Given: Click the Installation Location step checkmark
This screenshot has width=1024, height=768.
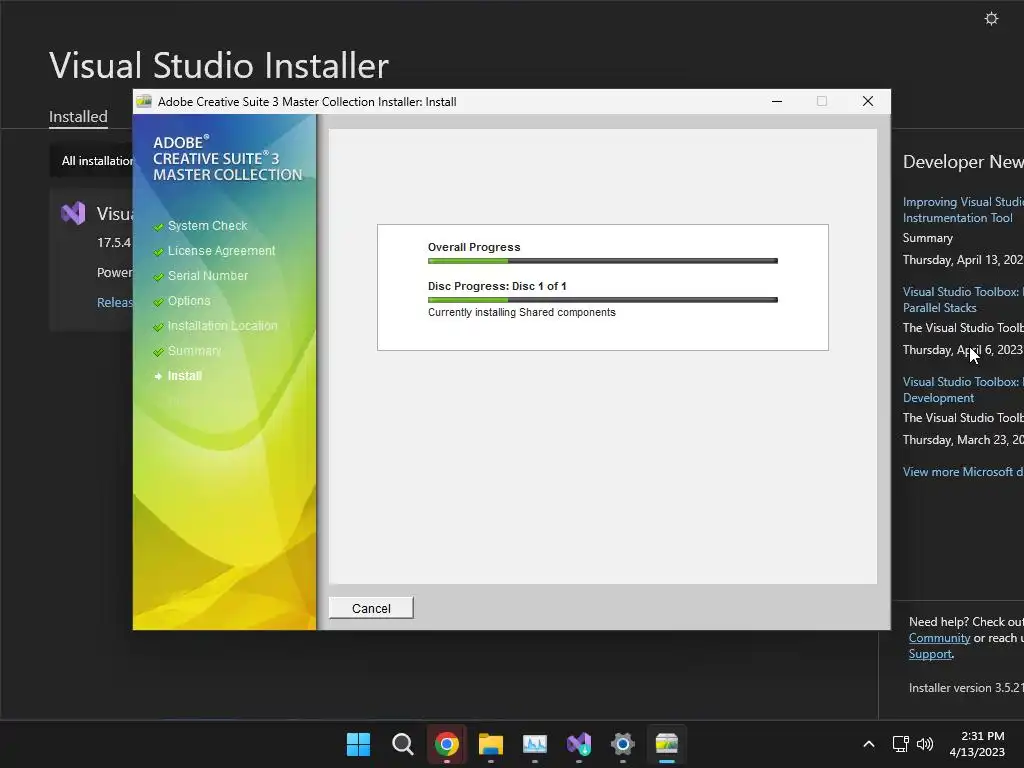Looking at the screenshot, I should coord(158,327).
